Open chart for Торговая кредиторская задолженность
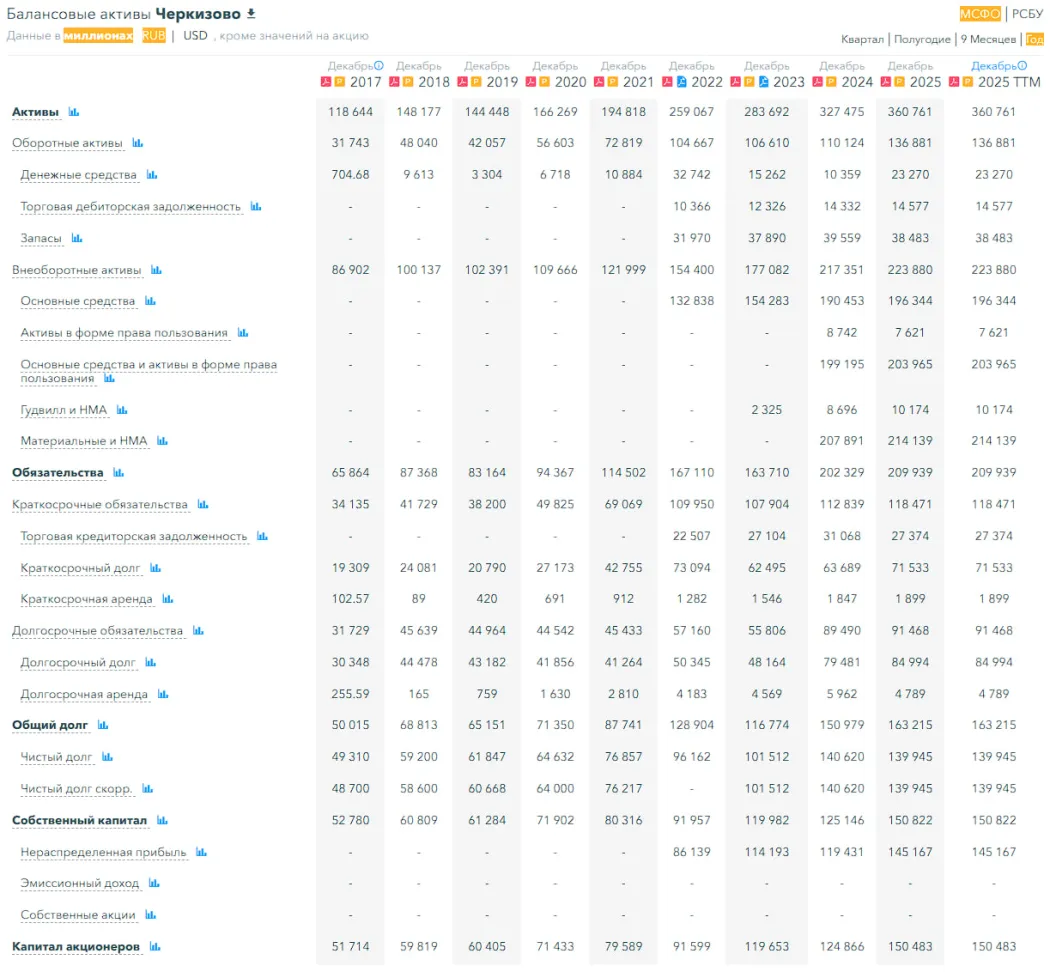 (x=262, y=536)
